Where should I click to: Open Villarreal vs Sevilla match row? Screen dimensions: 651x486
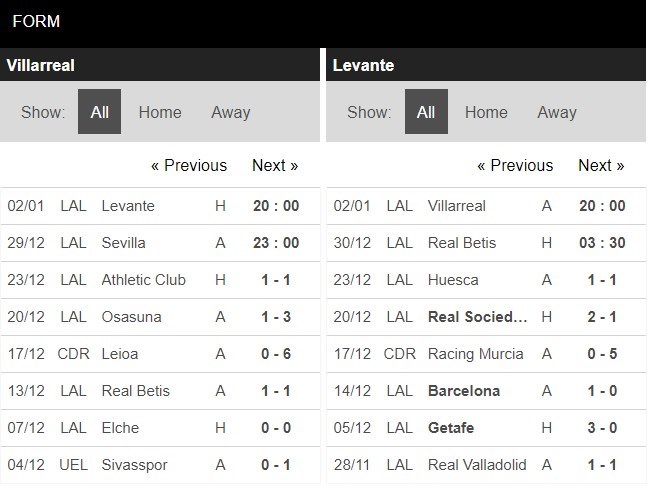pos(160,242)
